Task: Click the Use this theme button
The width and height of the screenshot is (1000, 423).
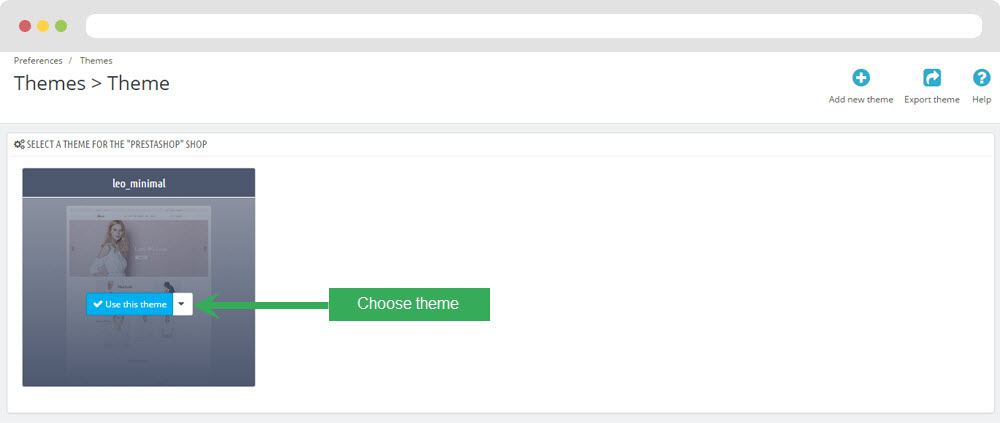Action: (x=129, y=304)
